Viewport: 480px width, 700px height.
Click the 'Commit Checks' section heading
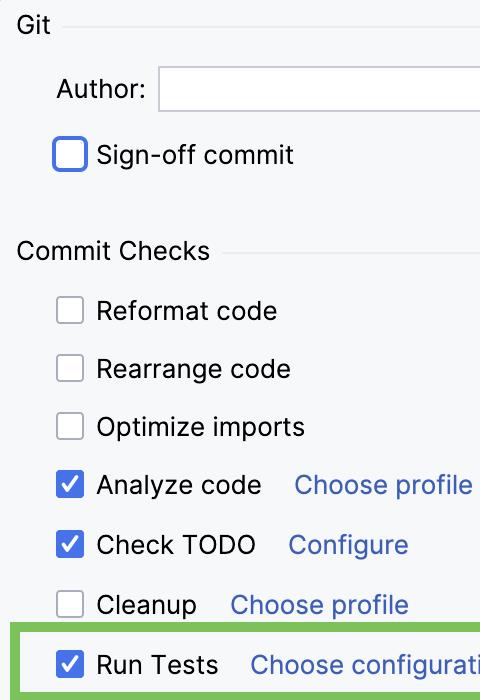[x=113, y=251]
